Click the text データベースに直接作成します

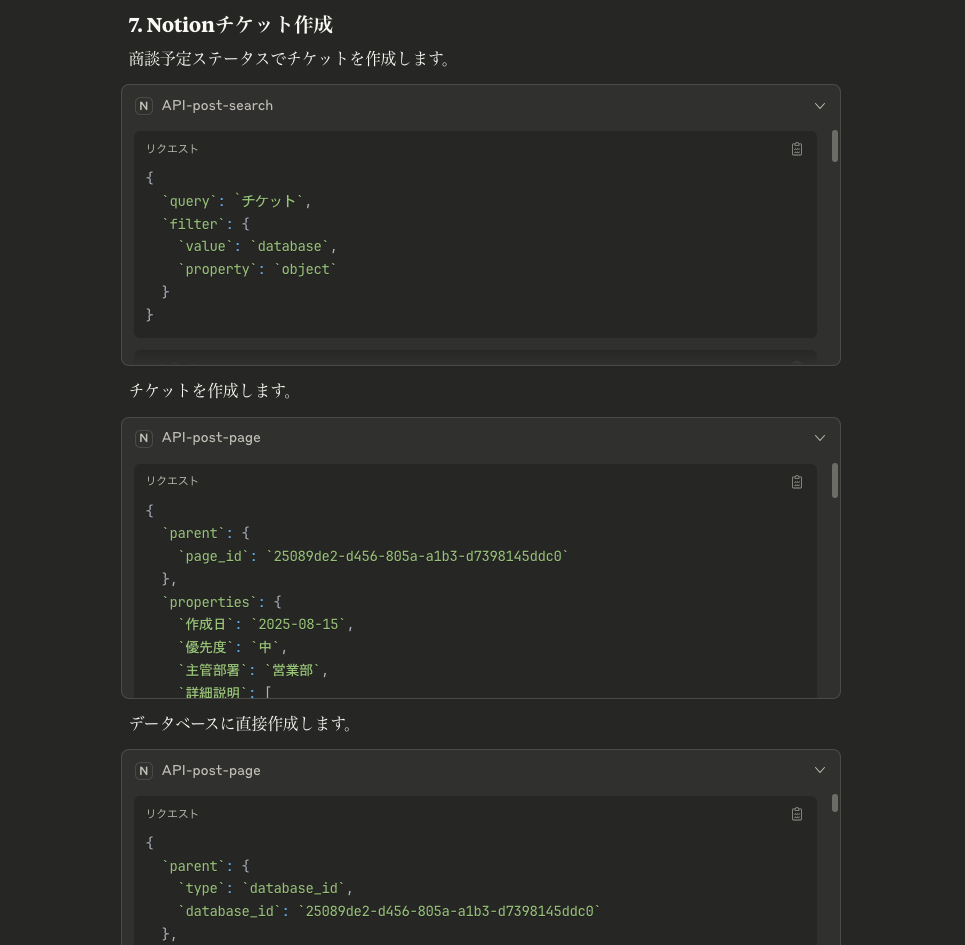click(241, 724)
